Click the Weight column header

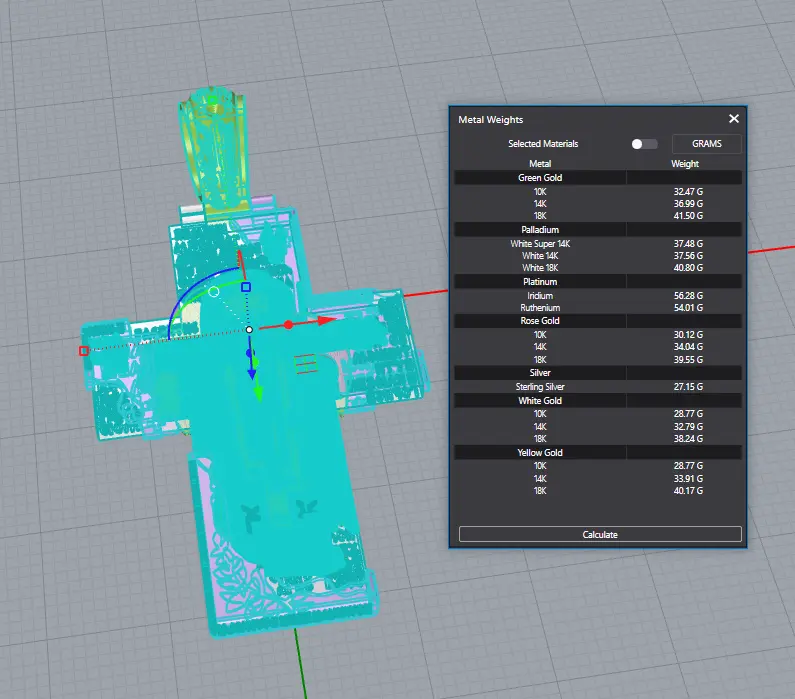tap(685, 164)
